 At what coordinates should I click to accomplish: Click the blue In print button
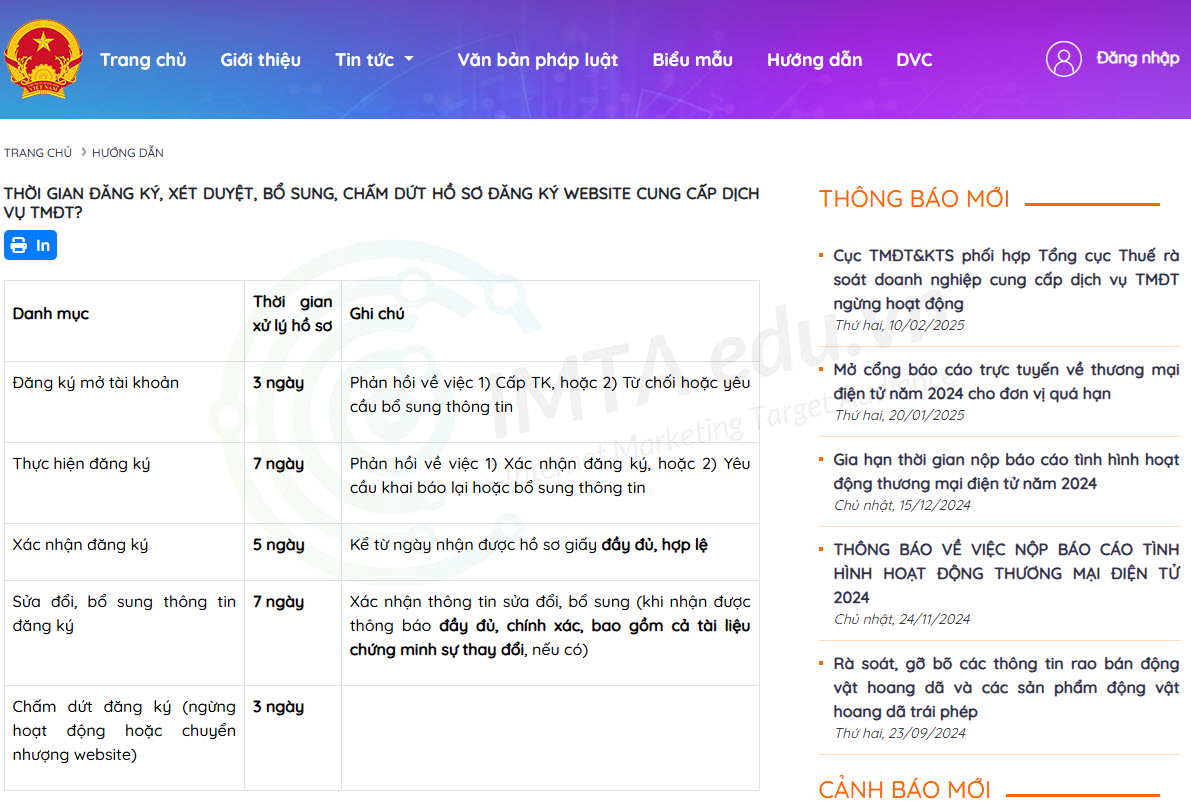(x=30, y=245)
